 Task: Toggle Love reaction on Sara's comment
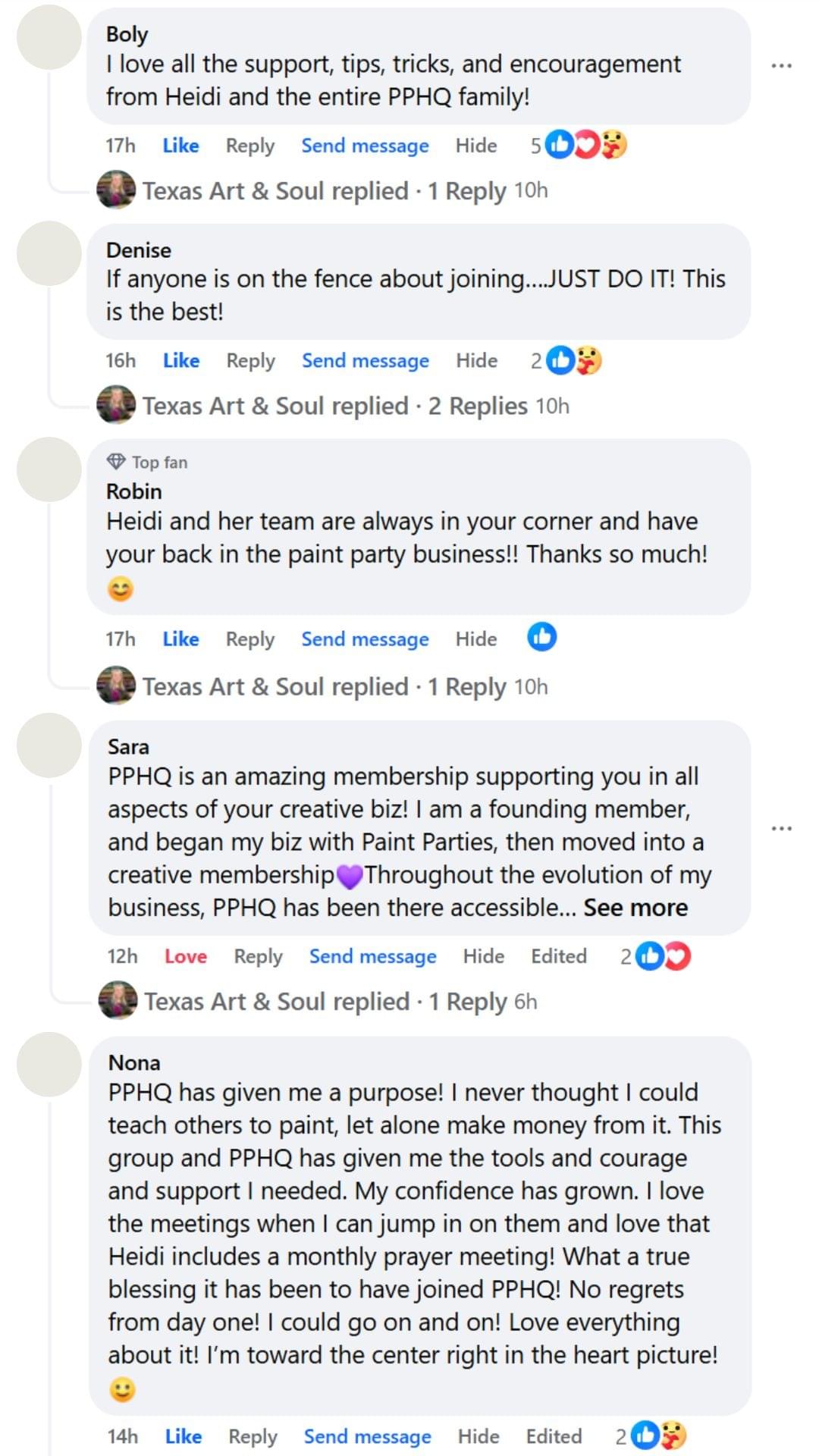[185, 956]
